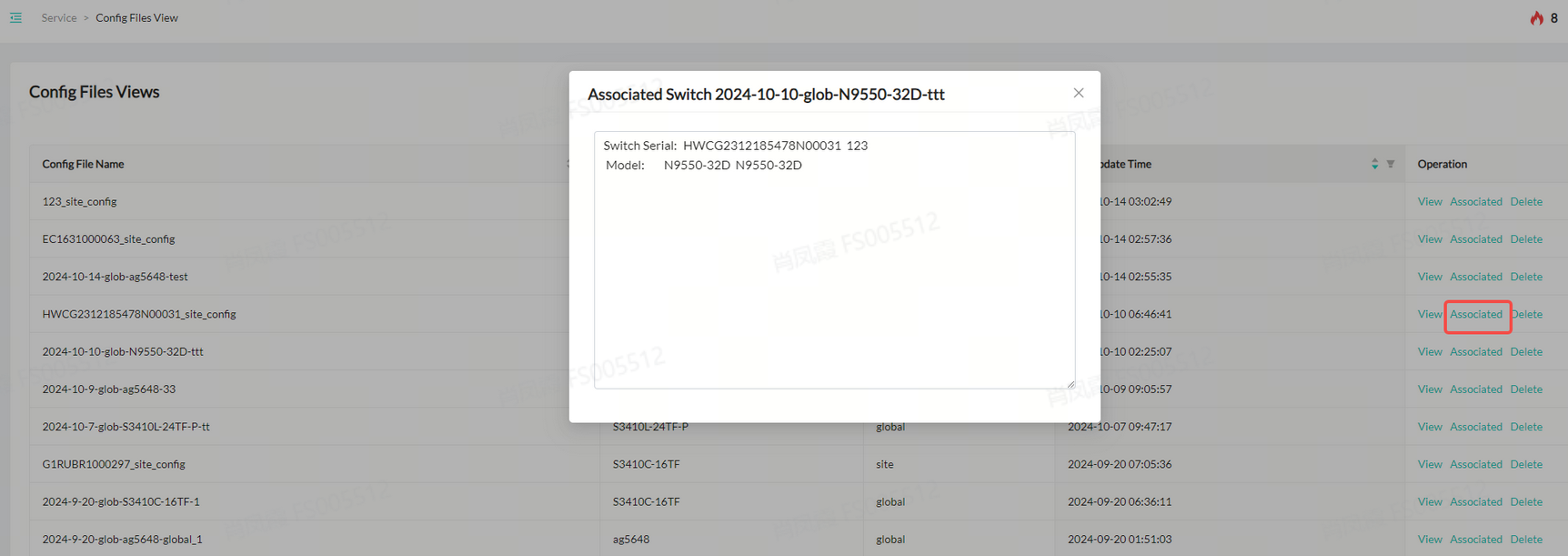
Task: Delete the 123_site_config file
Action: click(x=1525, y=202)
